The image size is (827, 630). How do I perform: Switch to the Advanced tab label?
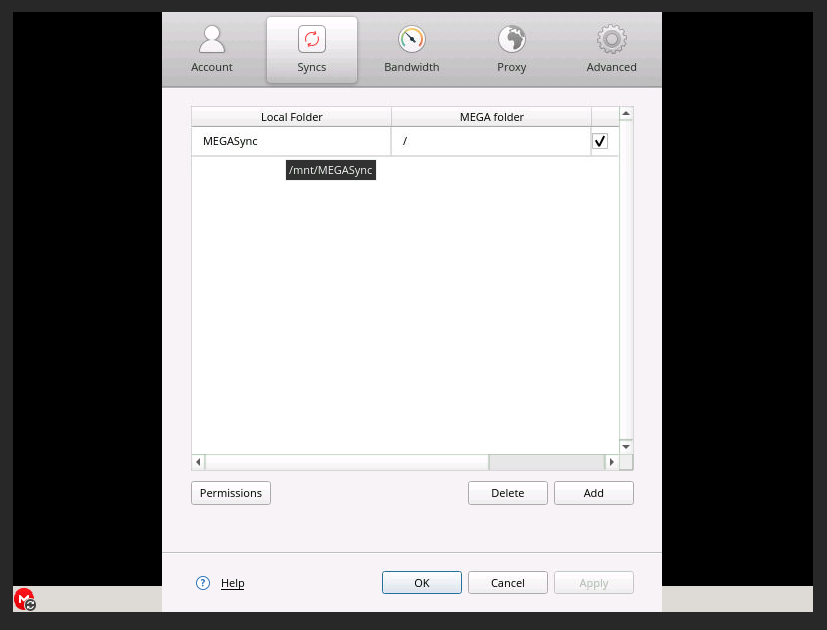[611, 67]
